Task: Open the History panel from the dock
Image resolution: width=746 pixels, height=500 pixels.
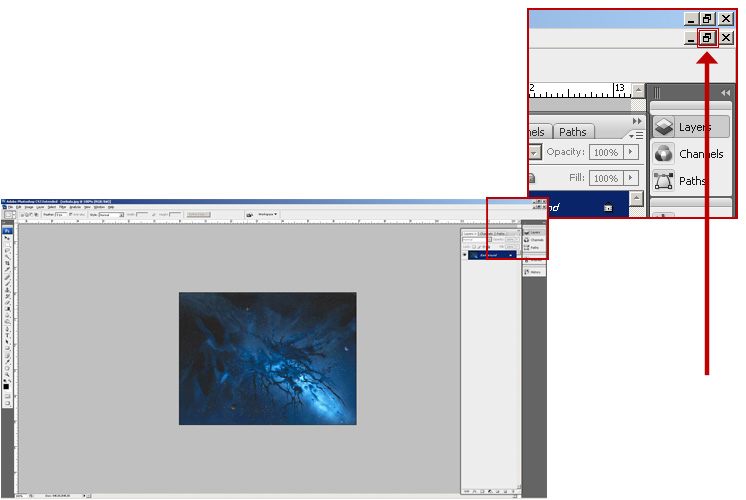Action: pos(533,272)
